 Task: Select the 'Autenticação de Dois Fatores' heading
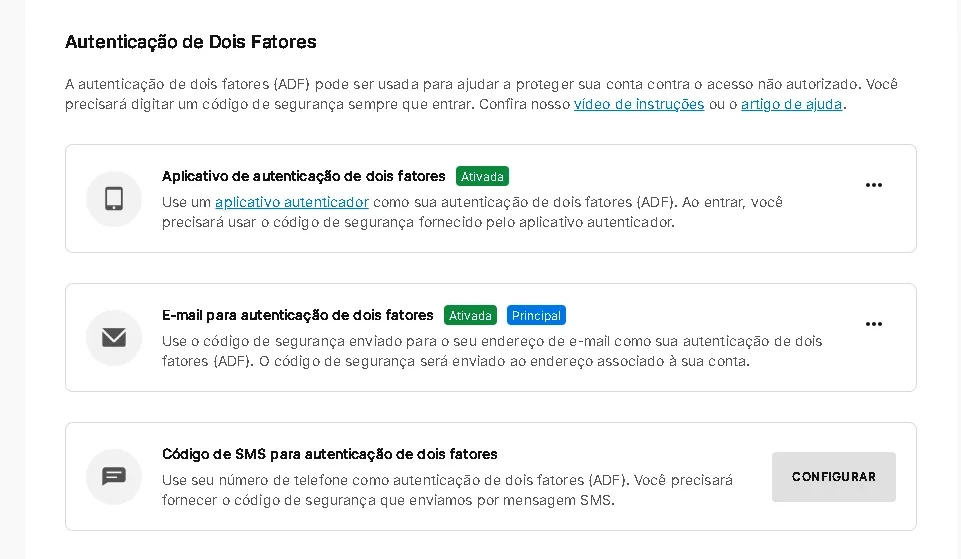coord(191,42)
